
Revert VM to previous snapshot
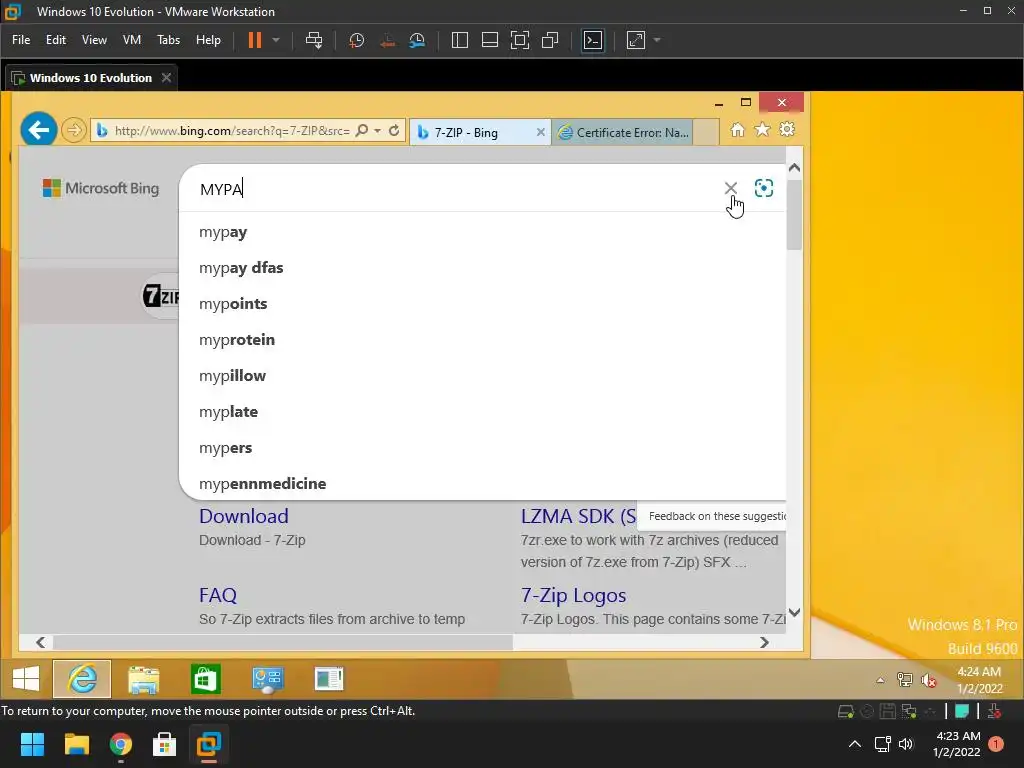[387, 40]
